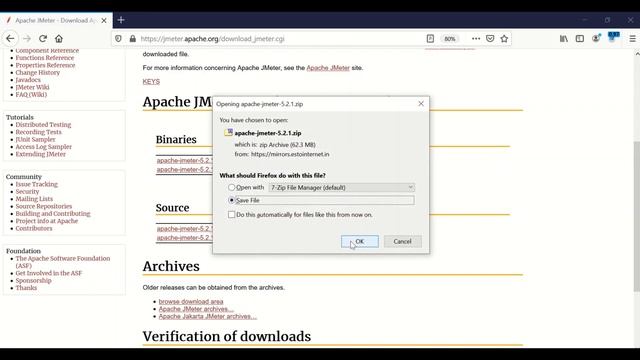Show site security via padlock icon
Screen dimensions: 640x360
(x=133, y=39)
